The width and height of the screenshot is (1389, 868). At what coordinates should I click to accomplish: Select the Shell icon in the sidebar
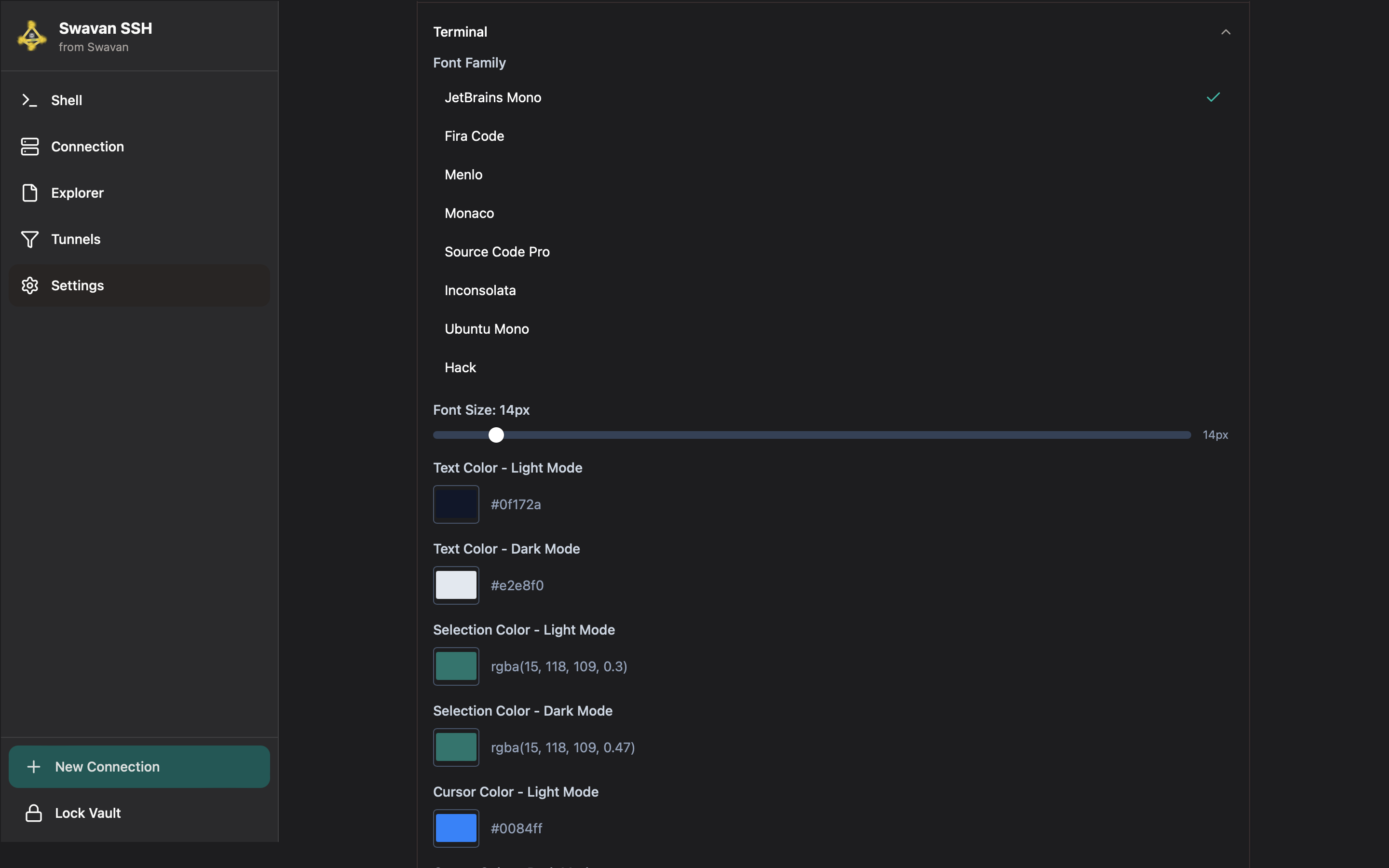click(x=30, y=100)
